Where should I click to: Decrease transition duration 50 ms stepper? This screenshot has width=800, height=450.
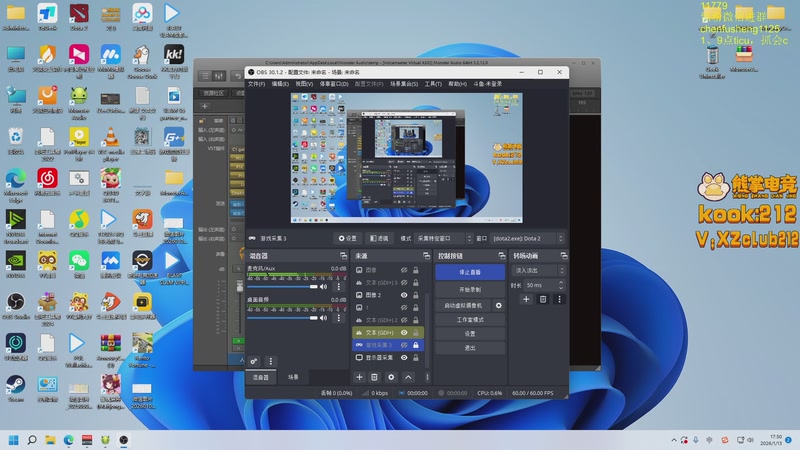(561, 288)
